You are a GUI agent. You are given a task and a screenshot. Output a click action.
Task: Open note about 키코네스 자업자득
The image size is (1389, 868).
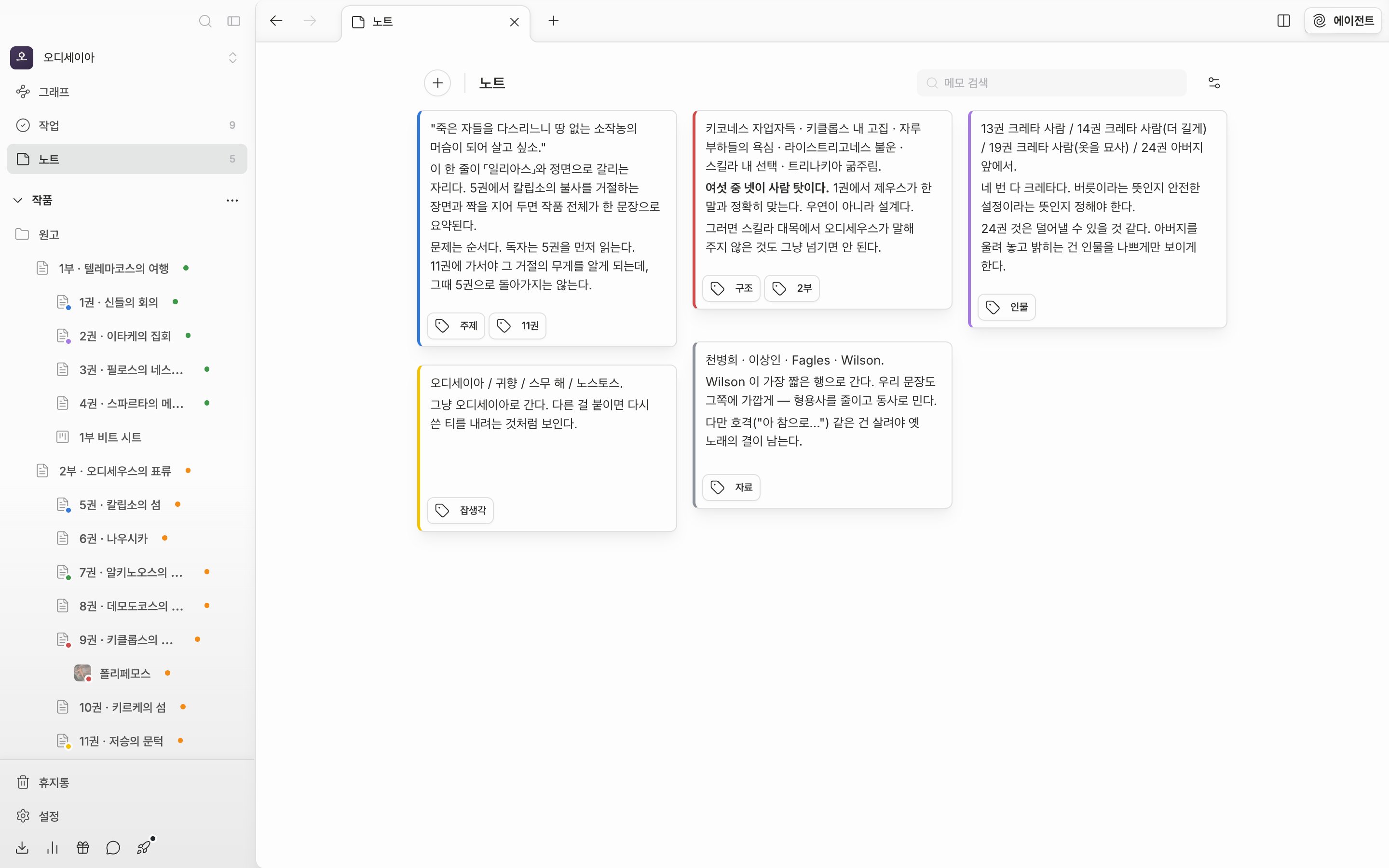(x=822, y=210)
